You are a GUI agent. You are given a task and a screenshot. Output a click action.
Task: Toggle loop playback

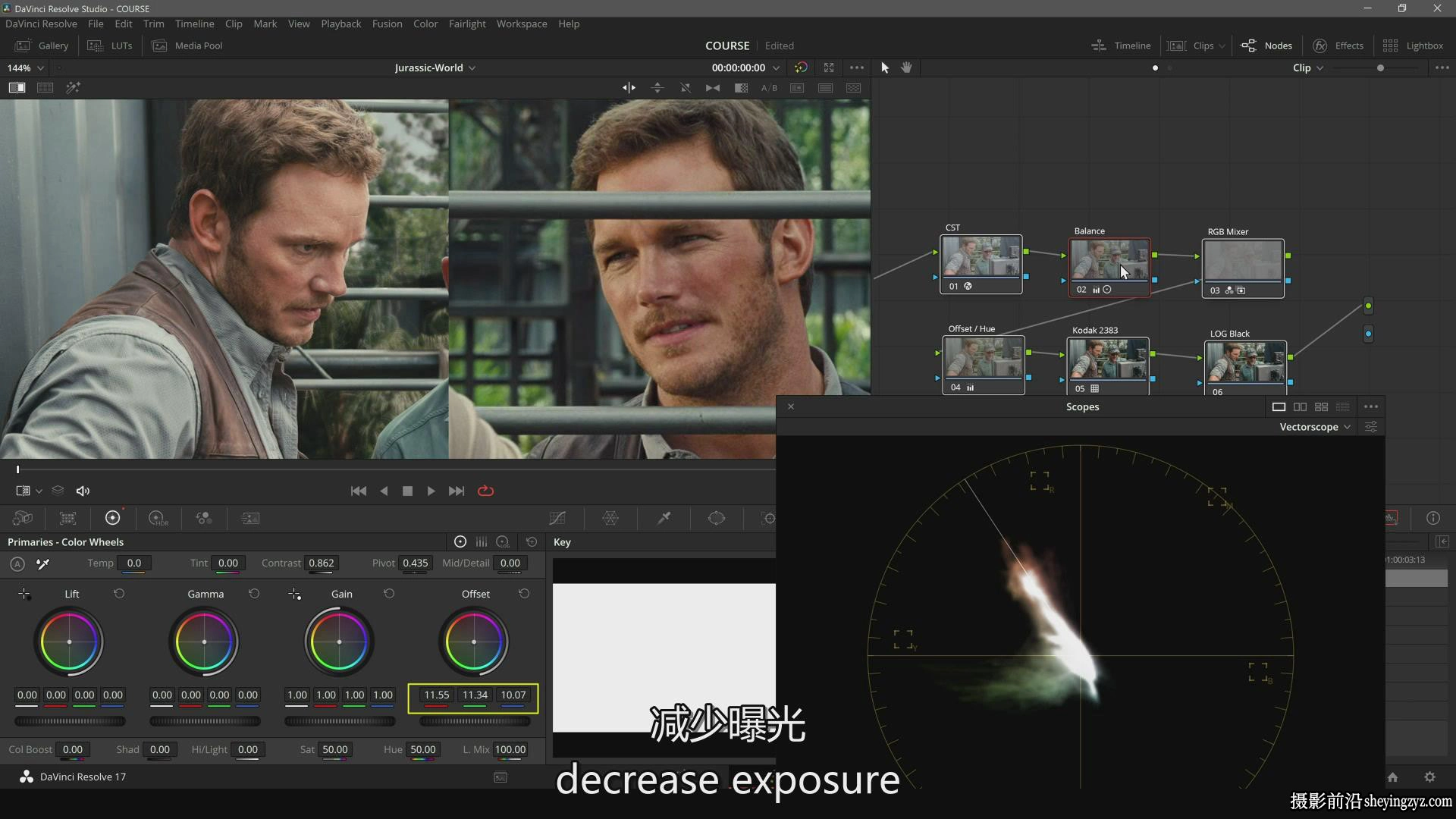click(x=486, y=491)
